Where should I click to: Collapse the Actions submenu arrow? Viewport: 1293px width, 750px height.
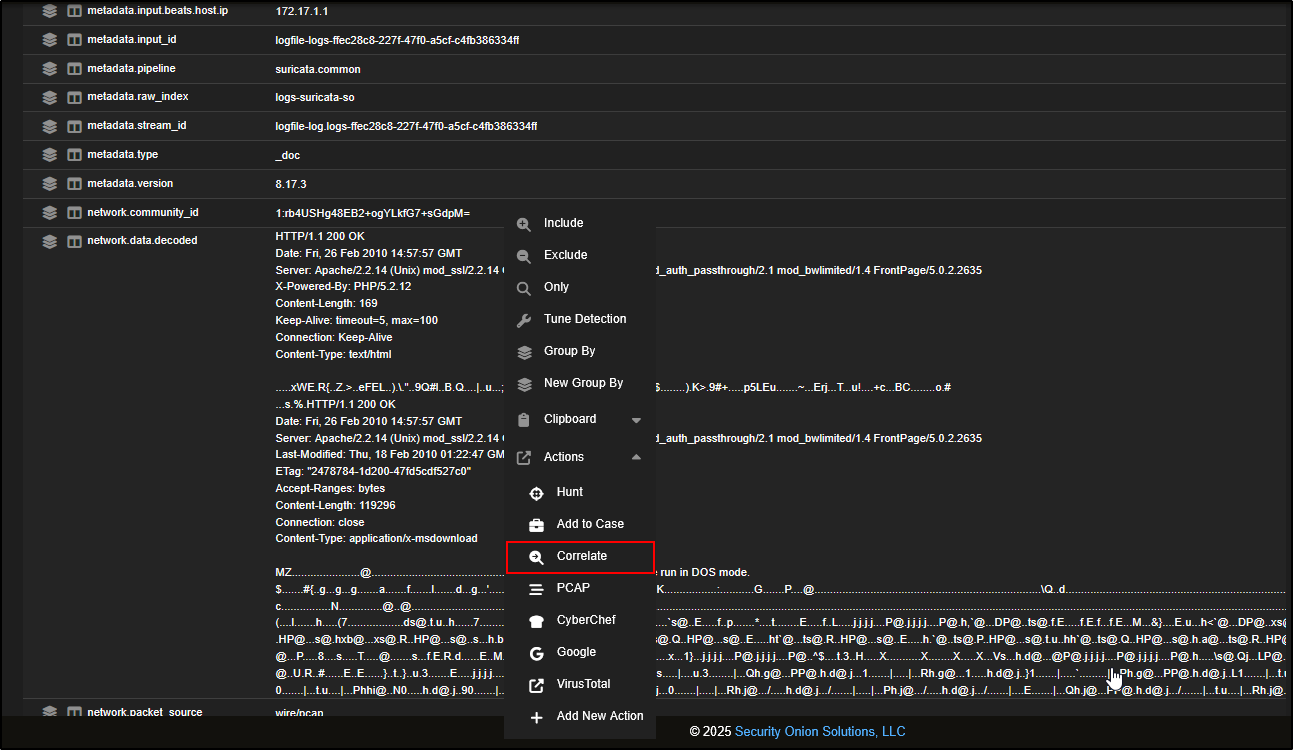pos(636,457)
